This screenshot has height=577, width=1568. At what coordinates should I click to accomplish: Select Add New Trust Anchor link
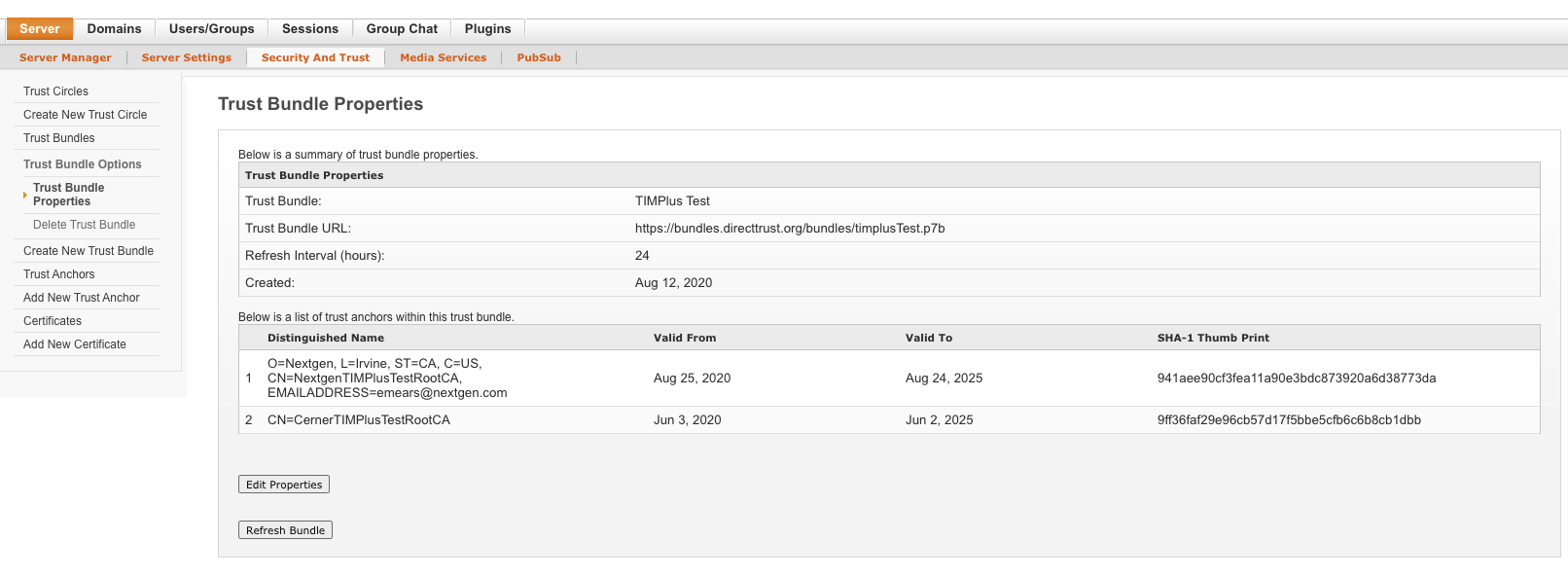(x=82, y=298)
